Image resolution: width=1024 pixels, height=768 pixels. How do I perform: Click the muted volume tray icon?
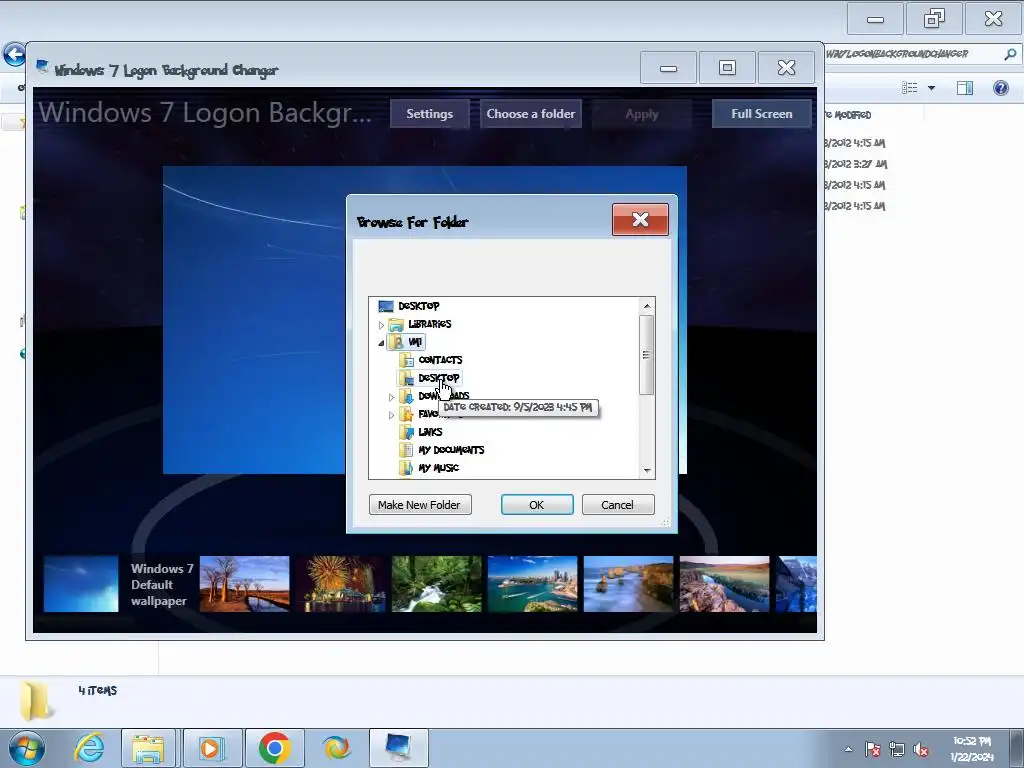click(921, 749)
